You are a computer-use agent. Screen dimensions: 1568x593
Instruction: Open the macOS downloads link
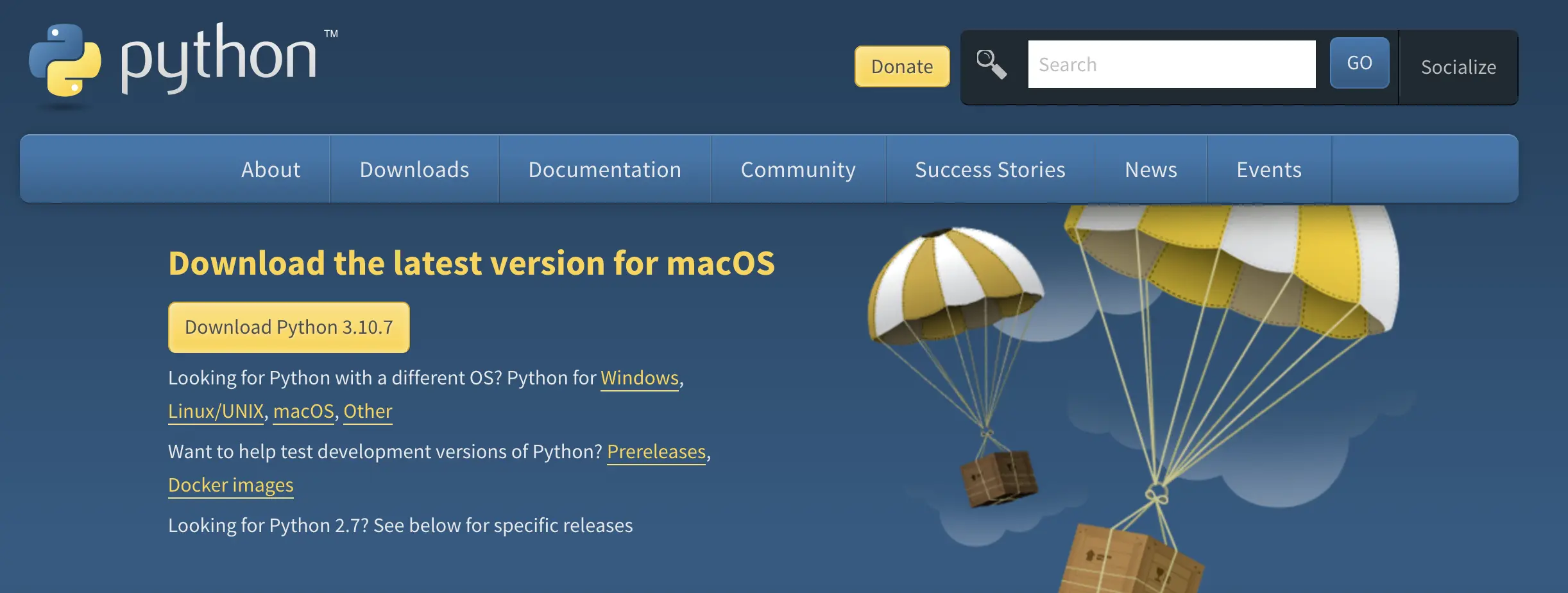click(303, 411)
